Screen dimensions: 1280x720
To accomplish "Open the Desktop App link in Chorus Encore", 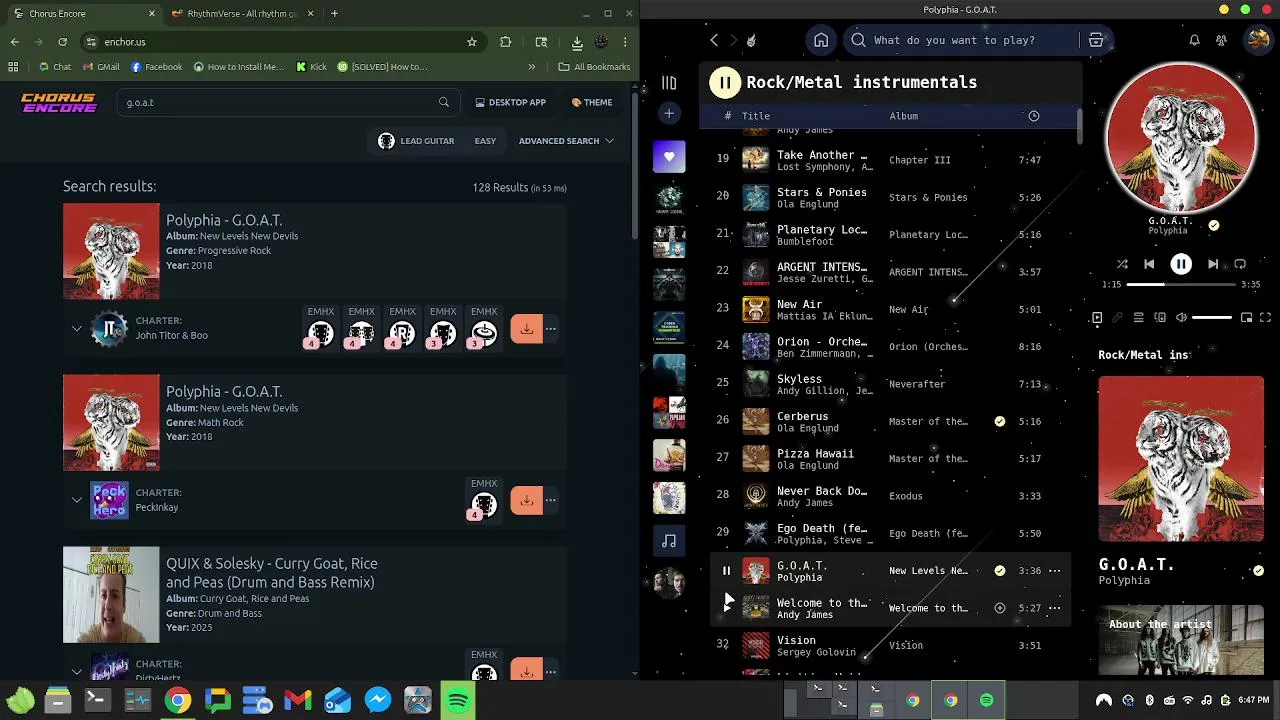I will click(511, 102).
